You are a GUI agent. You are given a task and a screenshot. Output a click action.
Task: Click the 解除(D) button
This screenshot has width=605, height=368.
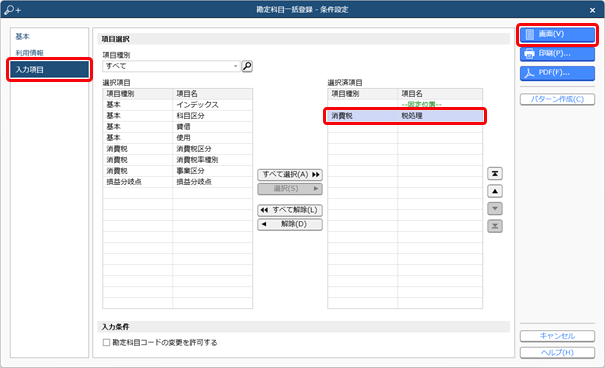pos(290,225)
